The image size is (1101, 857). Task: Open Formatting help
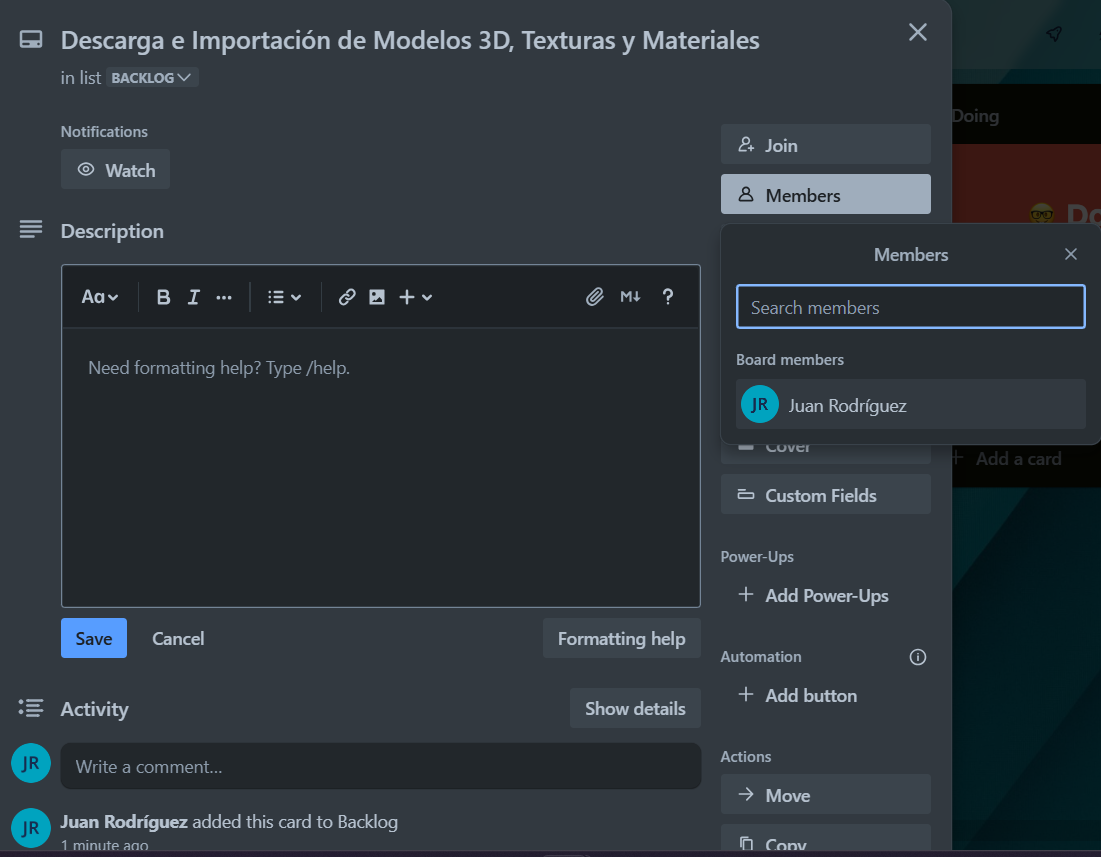point(621,638)
